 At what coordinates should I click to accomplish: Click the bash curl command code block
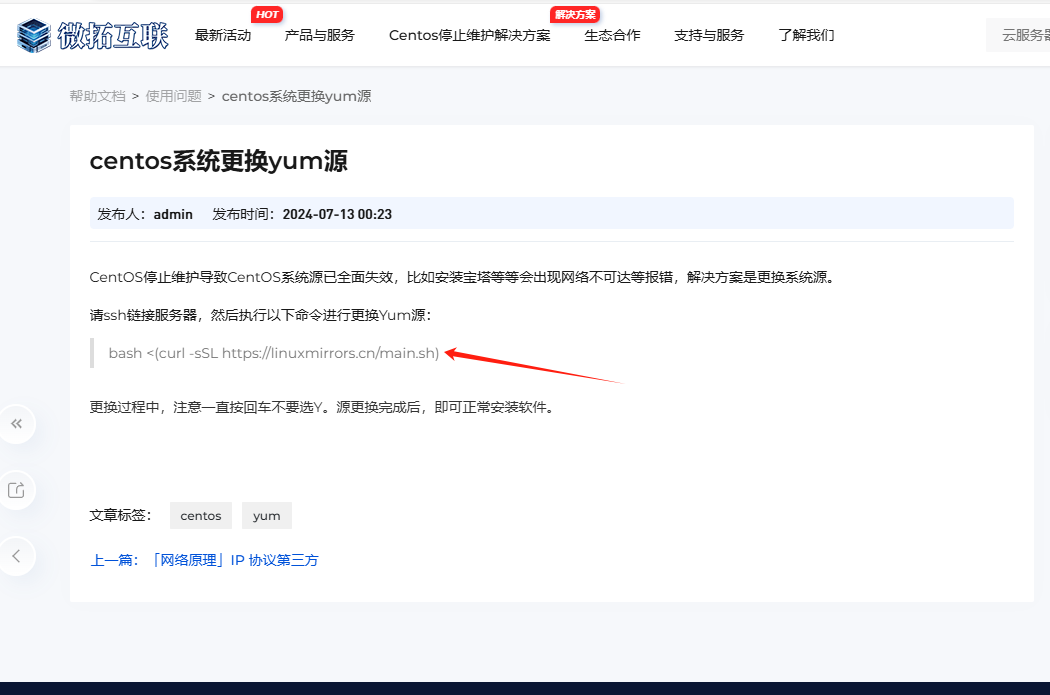pos(274,353)
